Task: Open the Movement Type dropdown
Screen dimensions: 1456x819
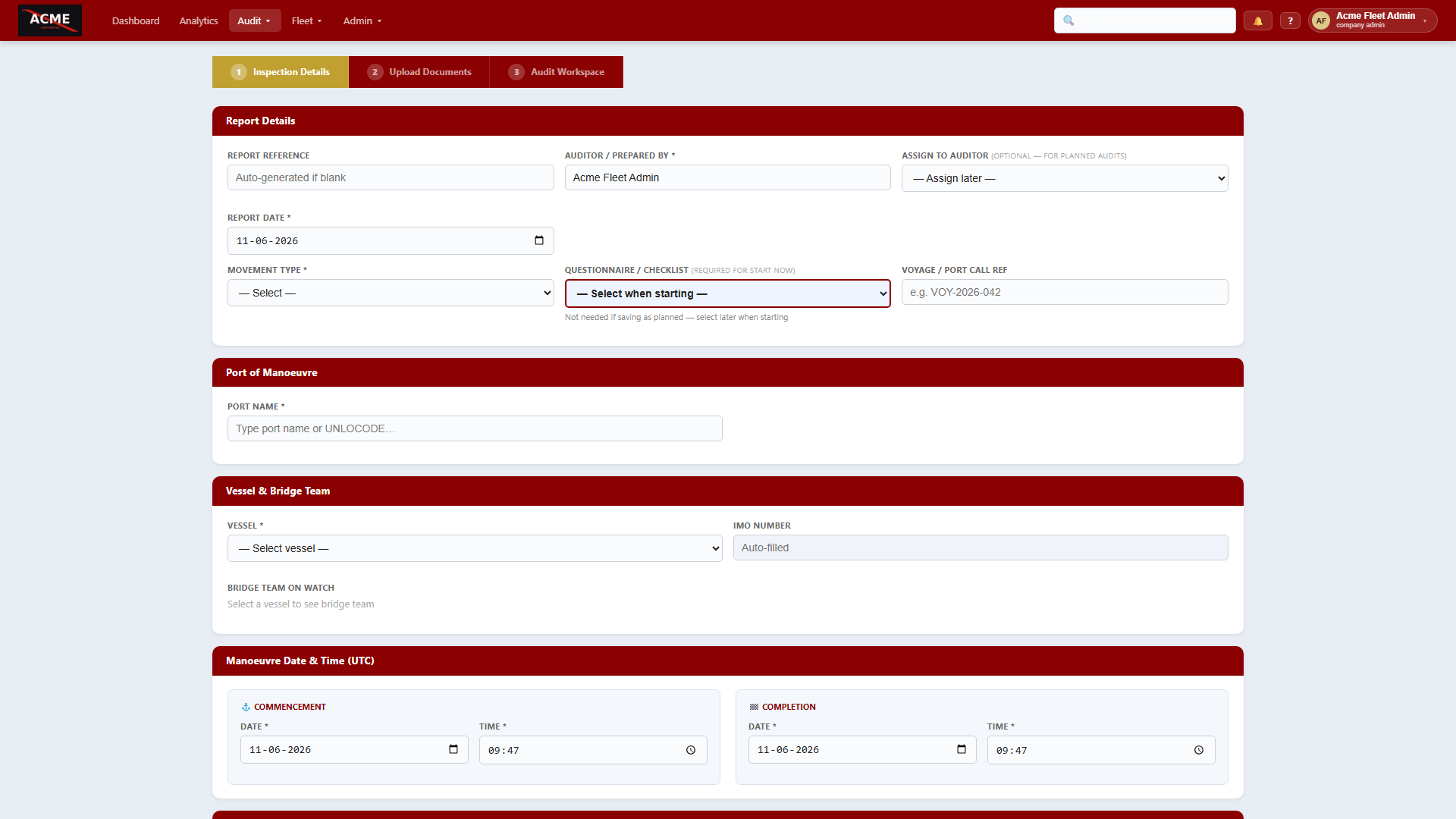Action: [x=391, y=293]
